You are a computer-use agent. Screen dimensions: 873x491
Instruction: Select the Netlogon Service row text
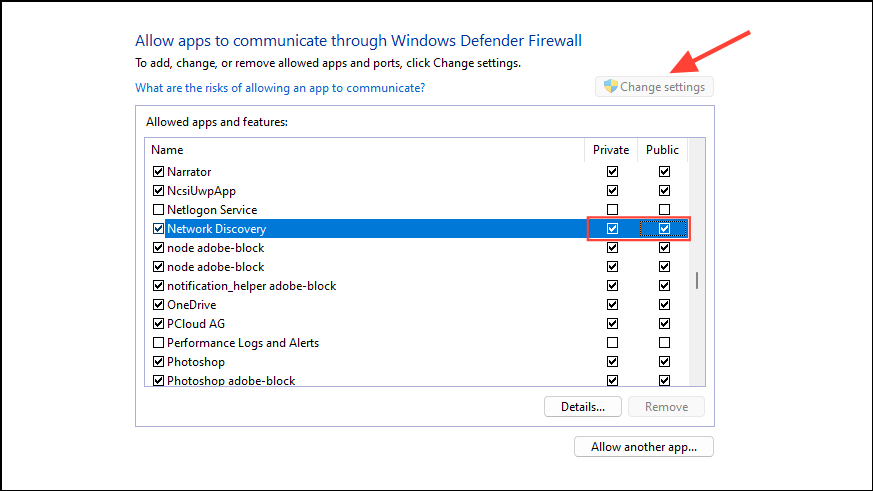pos(212,210)
